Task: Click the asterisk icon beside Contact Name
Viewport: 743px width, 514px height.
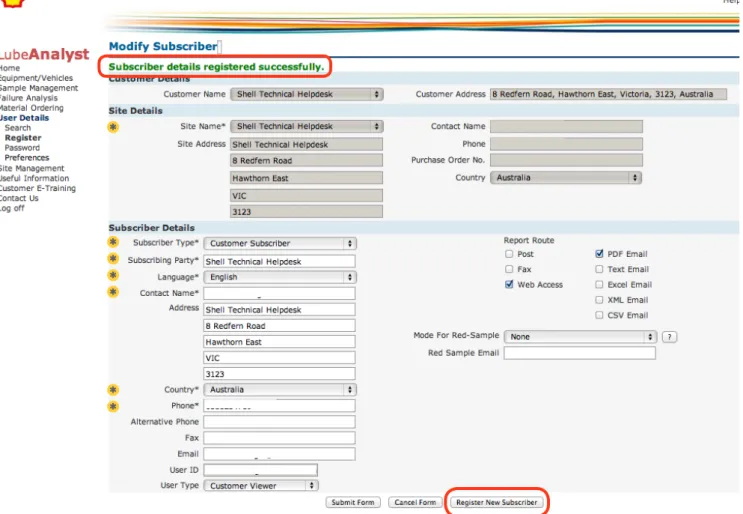Action: tap(113, 292)
